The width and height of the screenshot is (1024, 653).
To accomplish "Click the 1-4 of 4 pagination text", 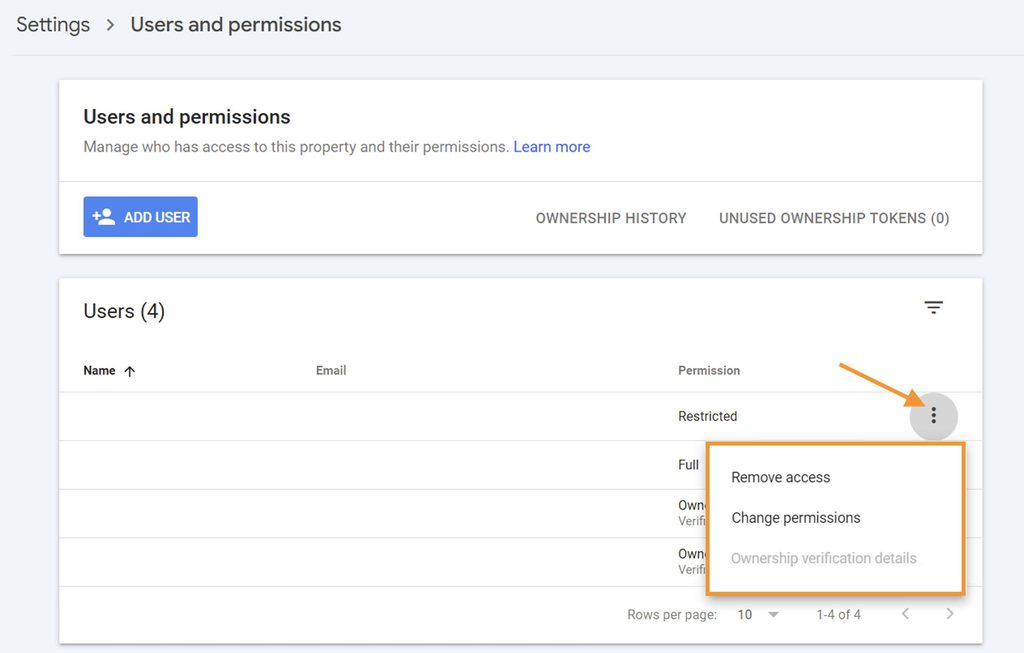I will [839, 614].
